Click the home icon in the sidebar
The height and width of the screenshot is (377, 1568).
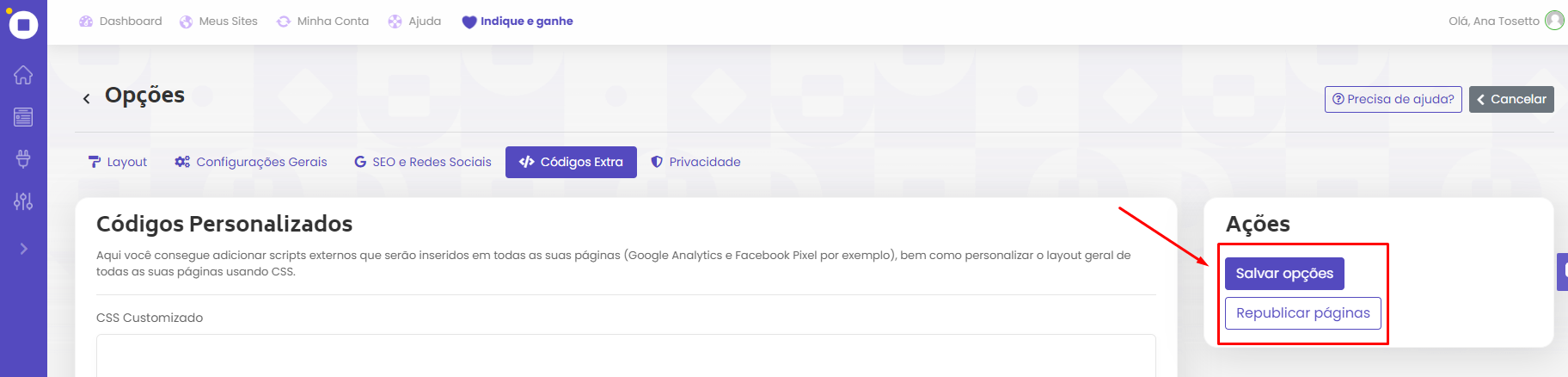click(x=23, y=75)
